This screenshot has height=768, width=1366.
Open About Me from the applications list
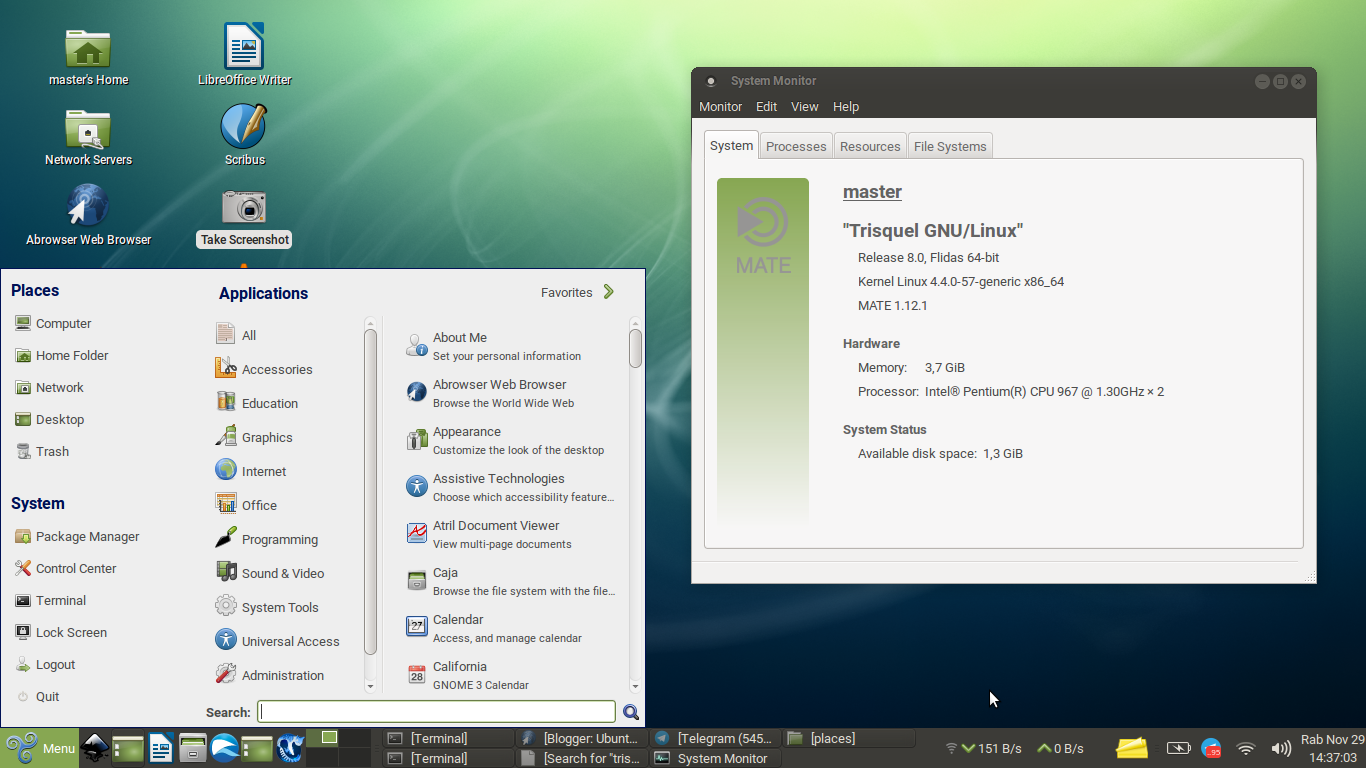[x=510, y=346]
